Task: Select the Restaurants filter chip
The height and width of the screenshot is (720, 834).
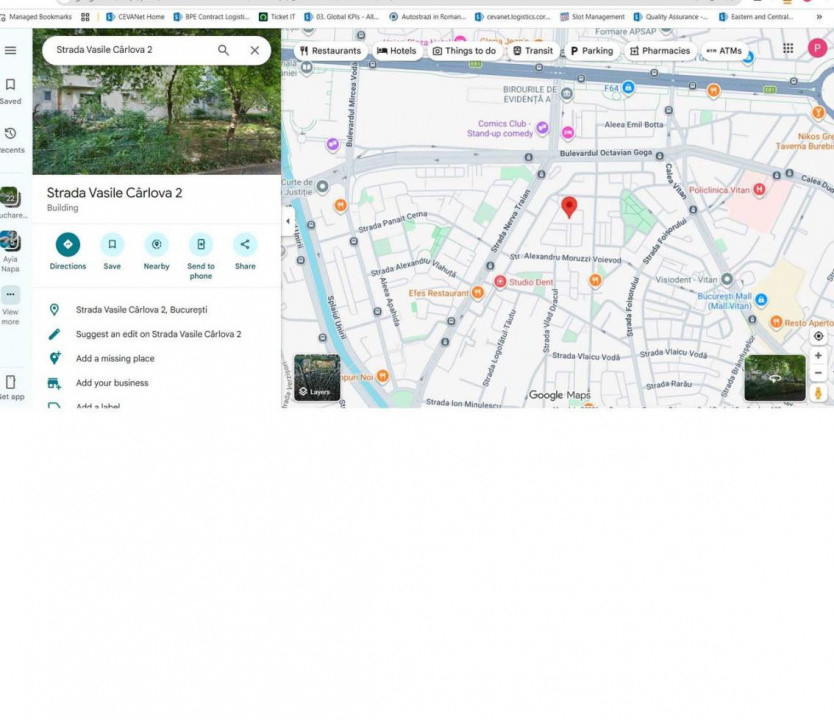Action: coord(330,51)
